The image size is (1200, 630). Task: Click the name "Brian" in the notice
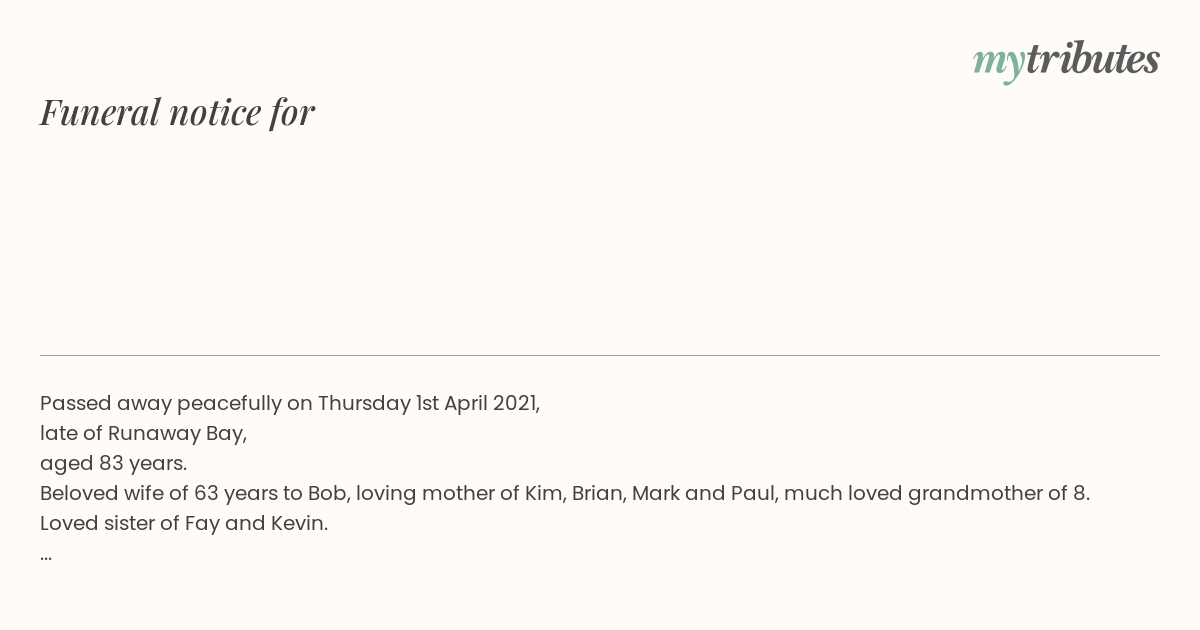click(598, 493)
